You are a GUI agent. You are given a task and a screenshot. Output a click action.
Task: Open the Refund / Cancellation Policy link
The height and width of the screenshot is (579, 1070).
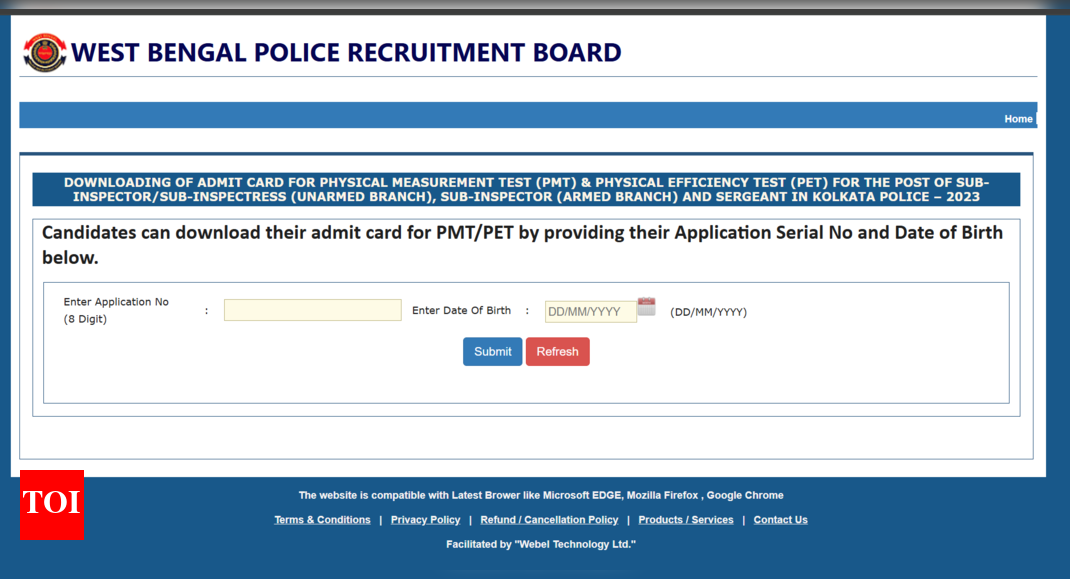point(549,519)
